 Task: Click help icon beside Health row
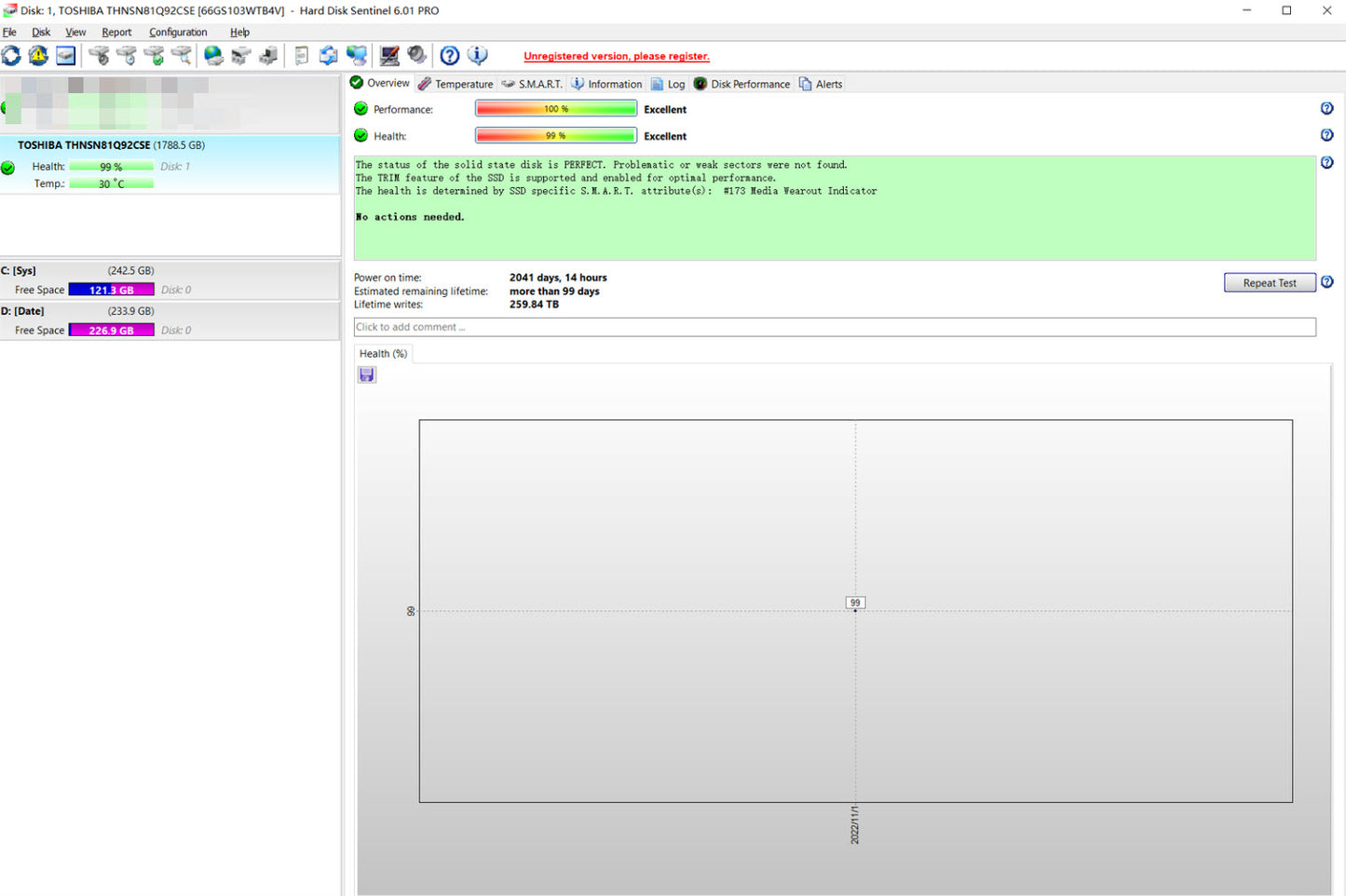pyautogui.click(x=1327, y=136)
